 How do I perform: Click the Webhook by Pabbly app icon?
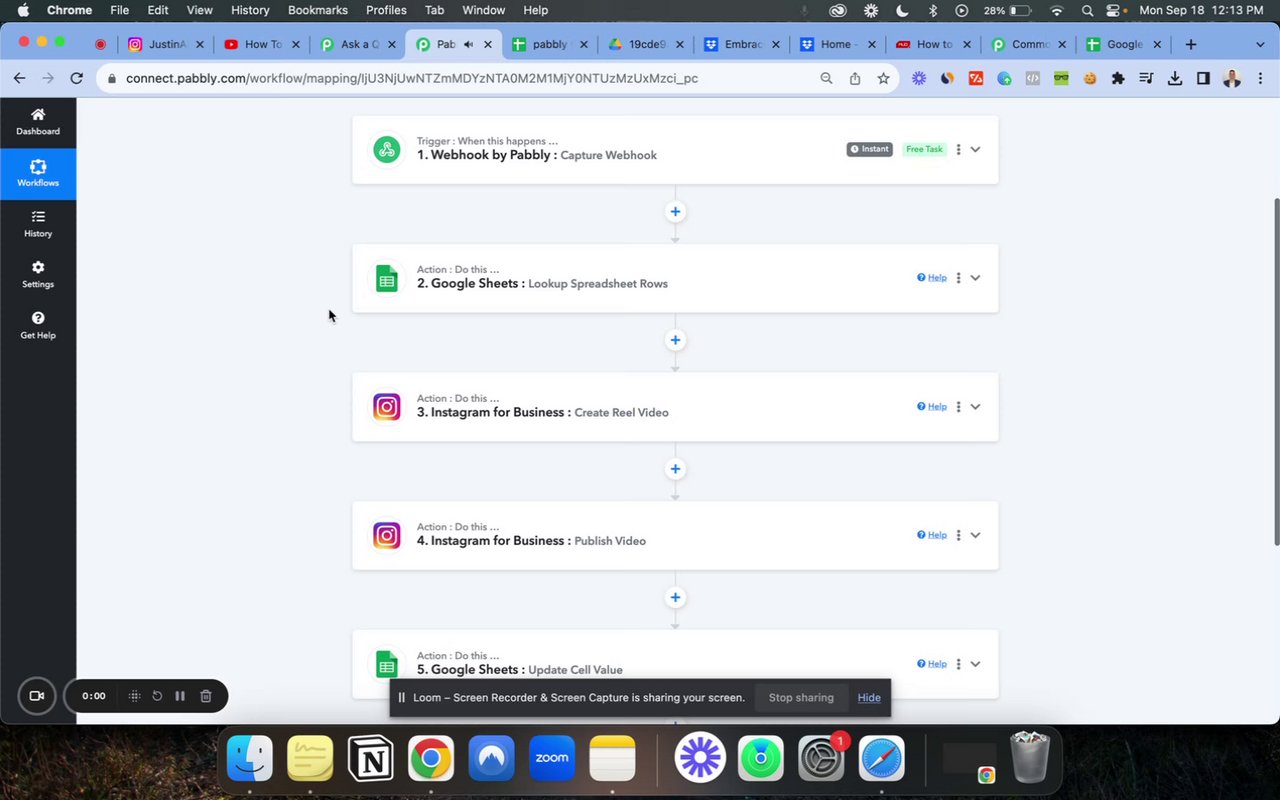tap(387, 149)
